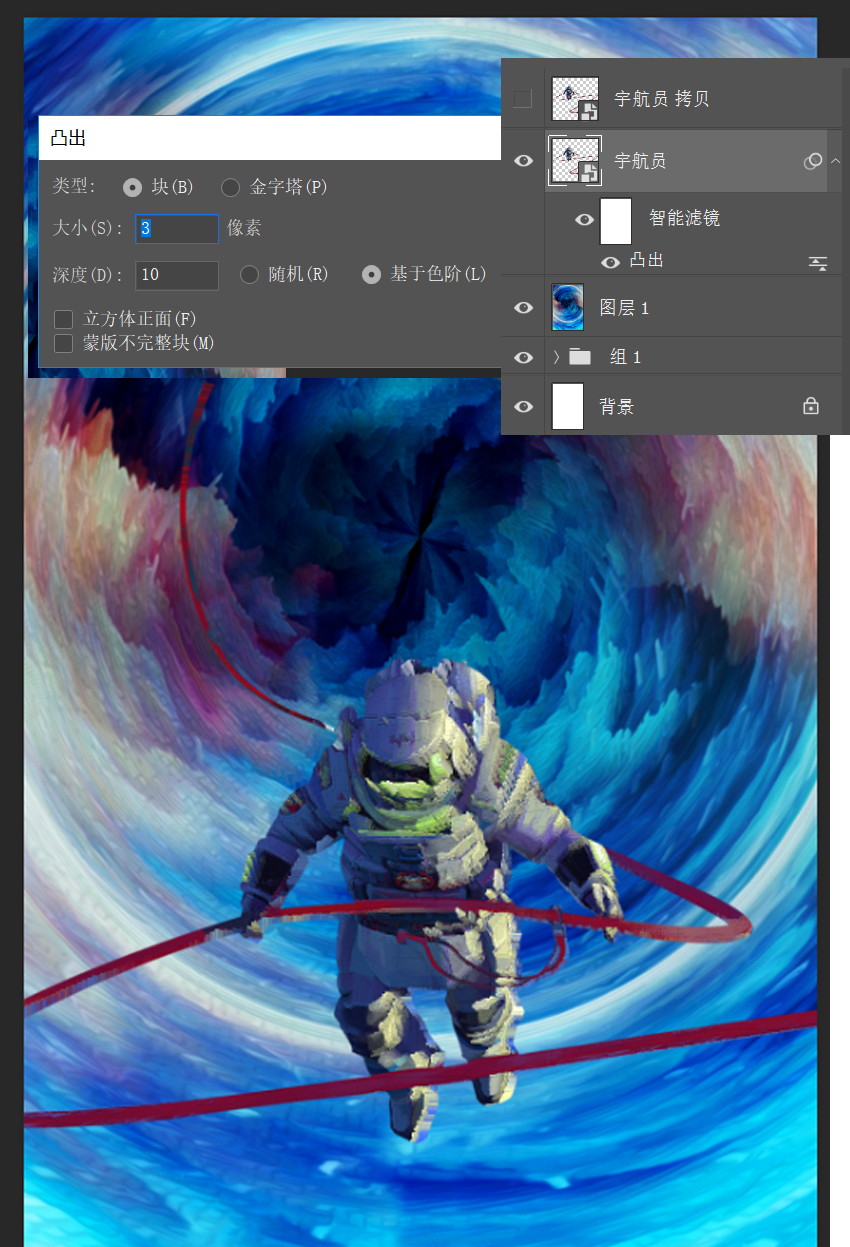The height and width of the screenshot is (1247, 850).
Task: Click the 背景 layer thumbnail
Action: tap(568, 406)
